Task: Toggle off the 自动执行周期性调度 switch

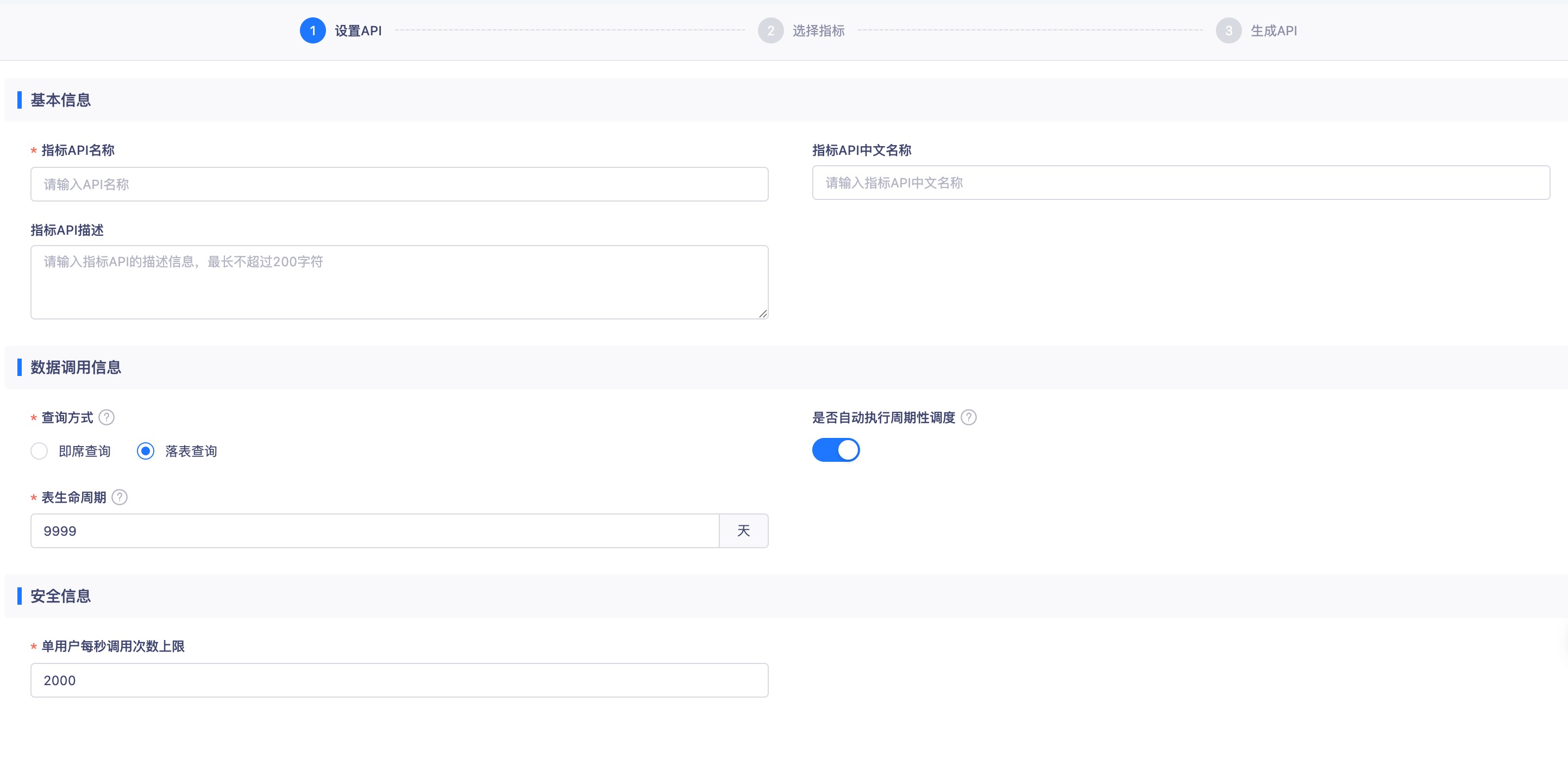Action: [x=836, y=450]
